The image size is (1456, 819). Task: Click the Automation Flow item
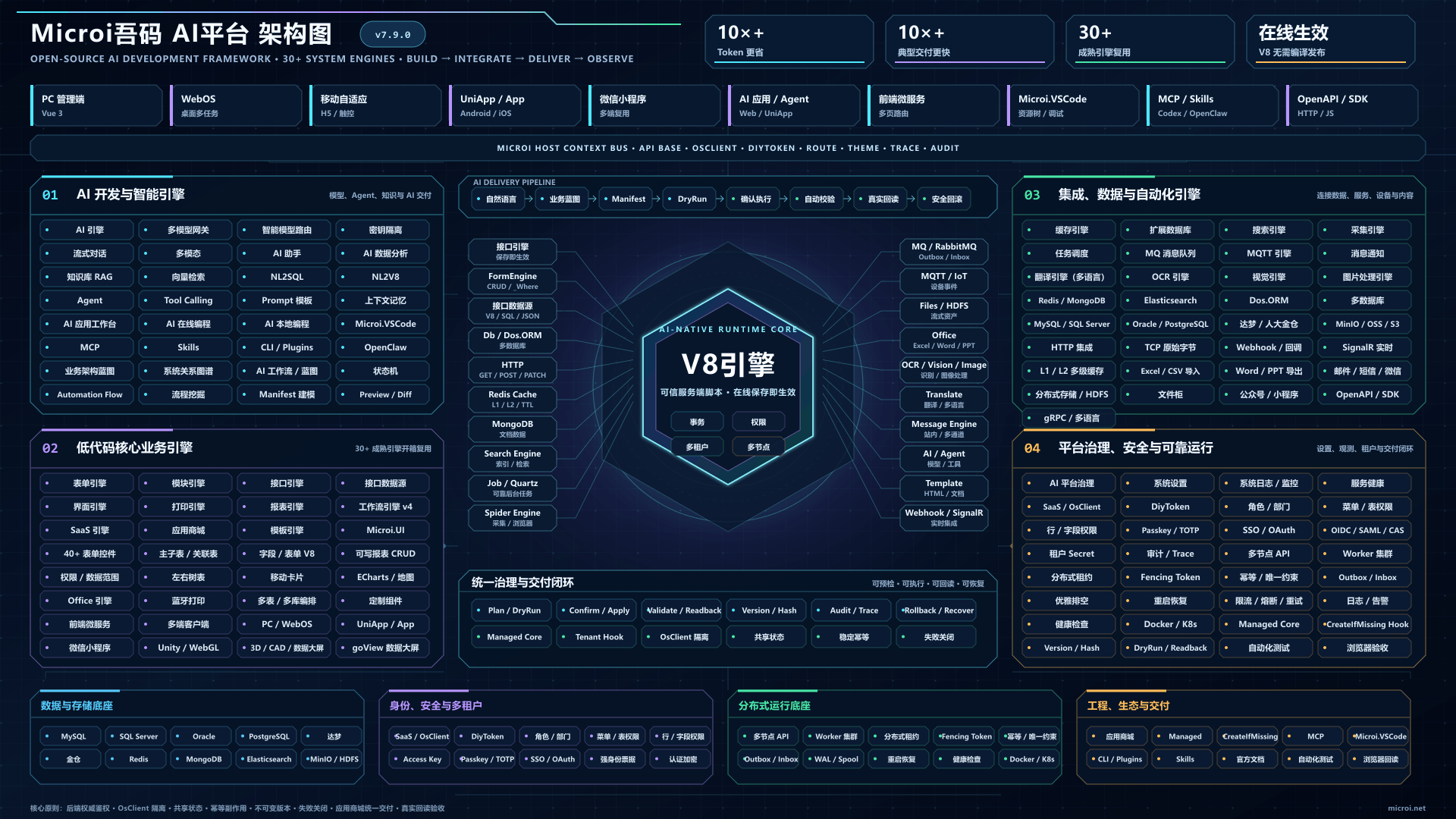click(x=86, y=395)
